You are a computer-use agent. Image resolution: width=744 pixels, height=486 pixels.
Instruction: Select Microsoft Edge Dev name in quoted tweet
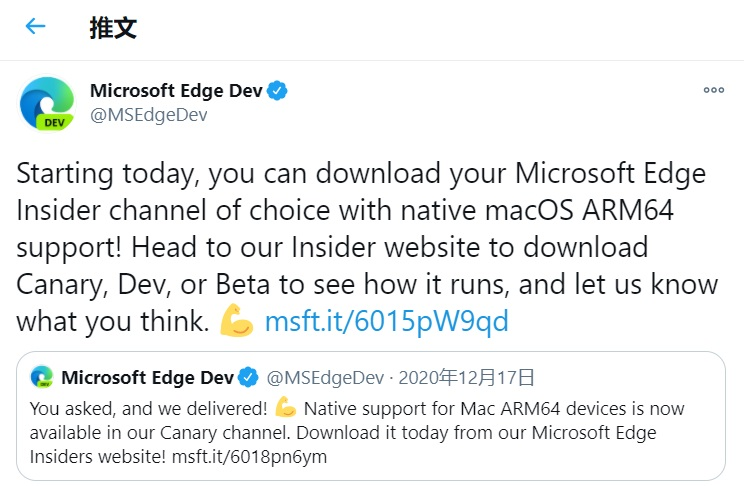(x=147, y=377)
